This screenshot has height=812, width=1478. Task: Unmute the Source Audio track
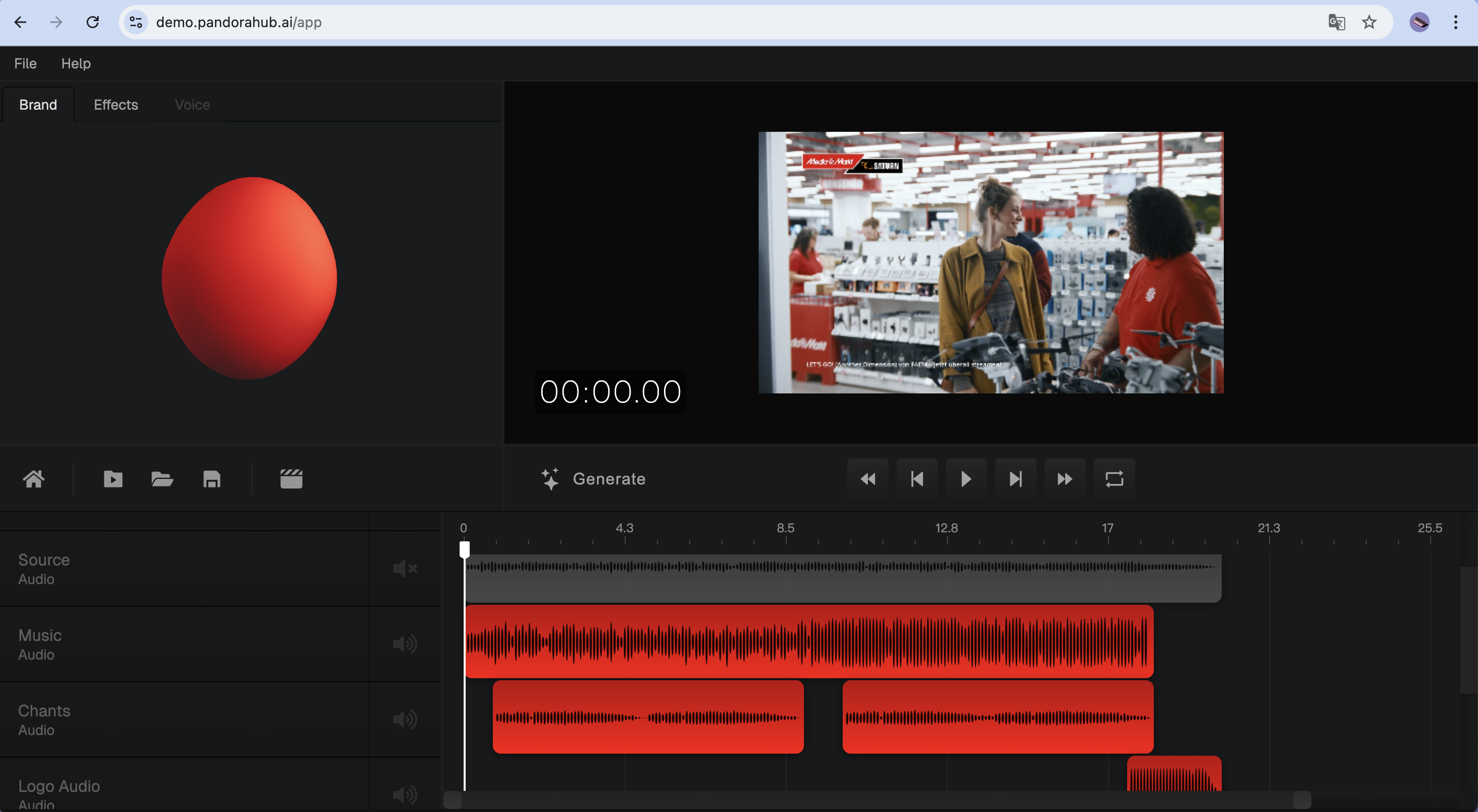406,569
